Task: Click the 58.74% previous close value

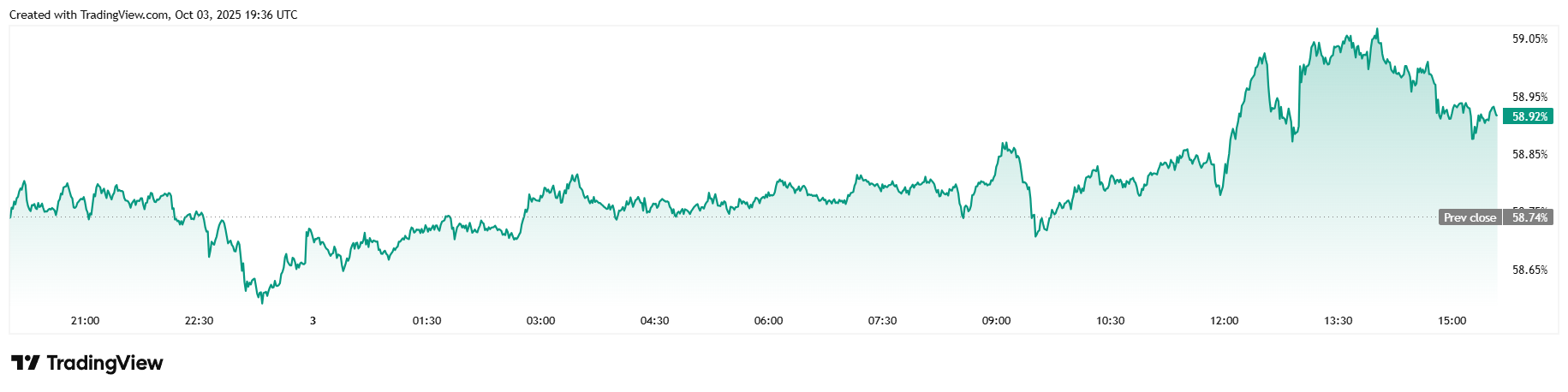Action: coord(1529,217)
